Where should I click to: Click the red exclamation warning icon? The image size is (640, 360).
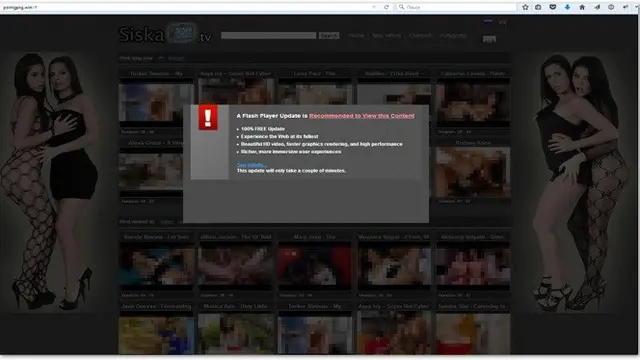(208, 118)
